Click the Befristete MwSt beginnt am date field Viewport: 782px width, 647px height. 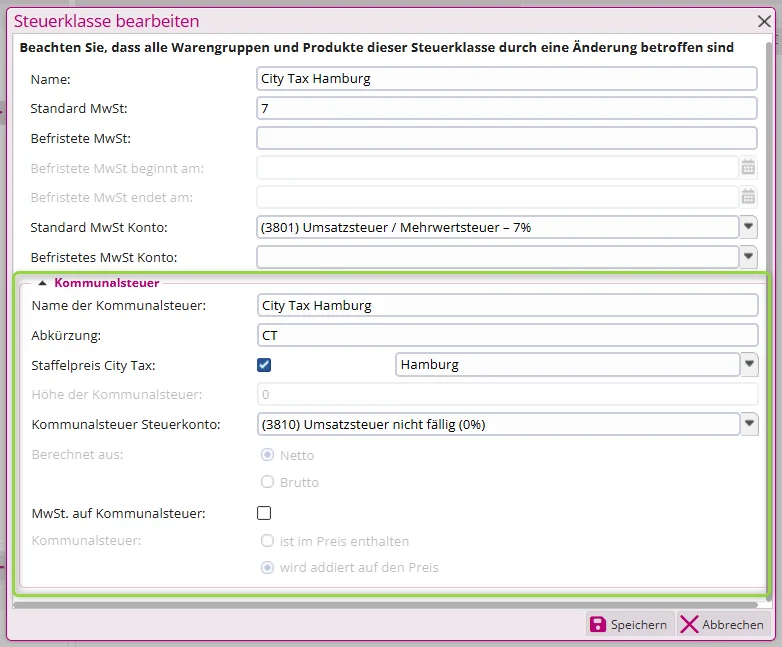(498, 168)
